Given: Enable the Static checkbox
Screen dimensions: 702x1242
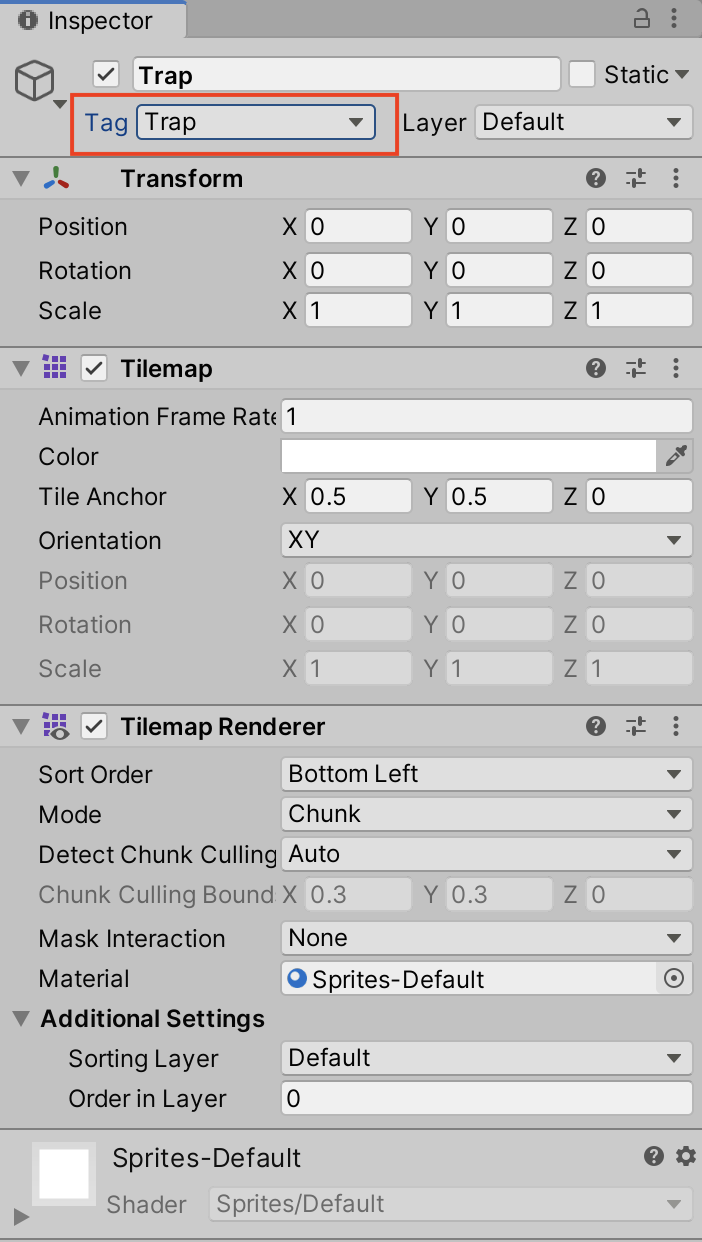Looking at the screenshot, I should (582, 75).
